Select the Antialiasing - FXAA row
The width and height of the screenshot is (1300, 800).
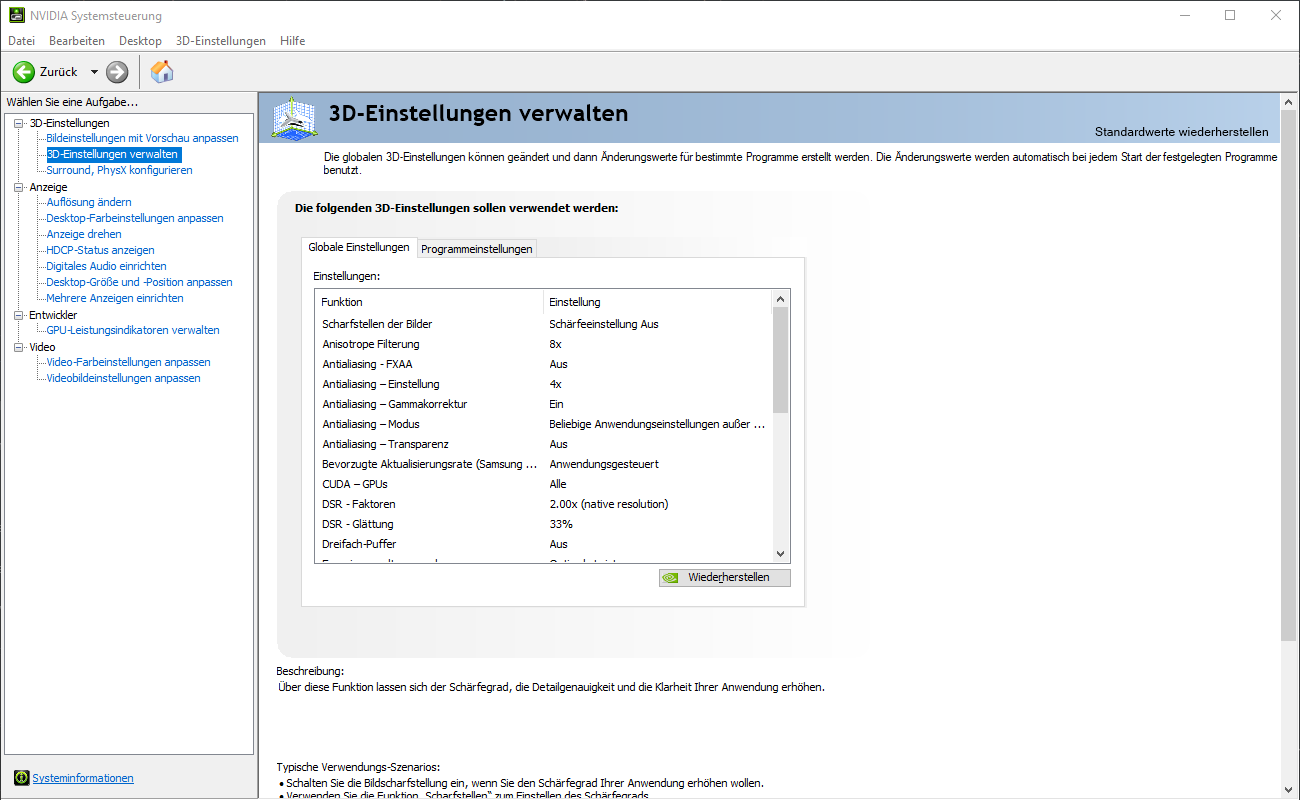[x=544, y=364]
